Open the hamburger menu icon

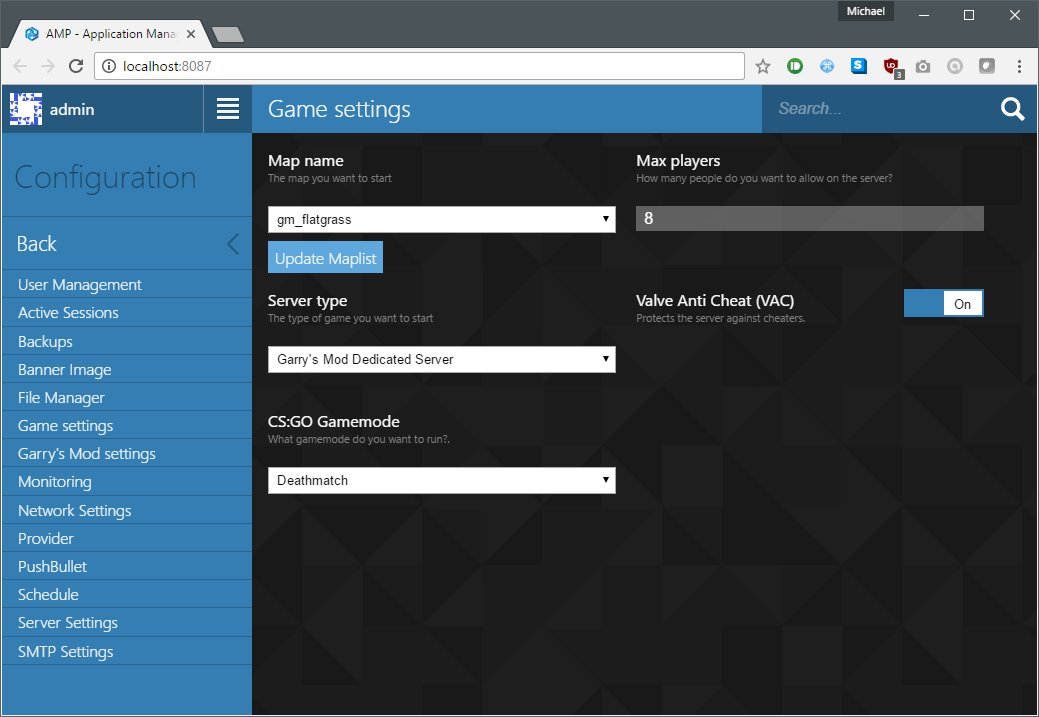point(228,109)
